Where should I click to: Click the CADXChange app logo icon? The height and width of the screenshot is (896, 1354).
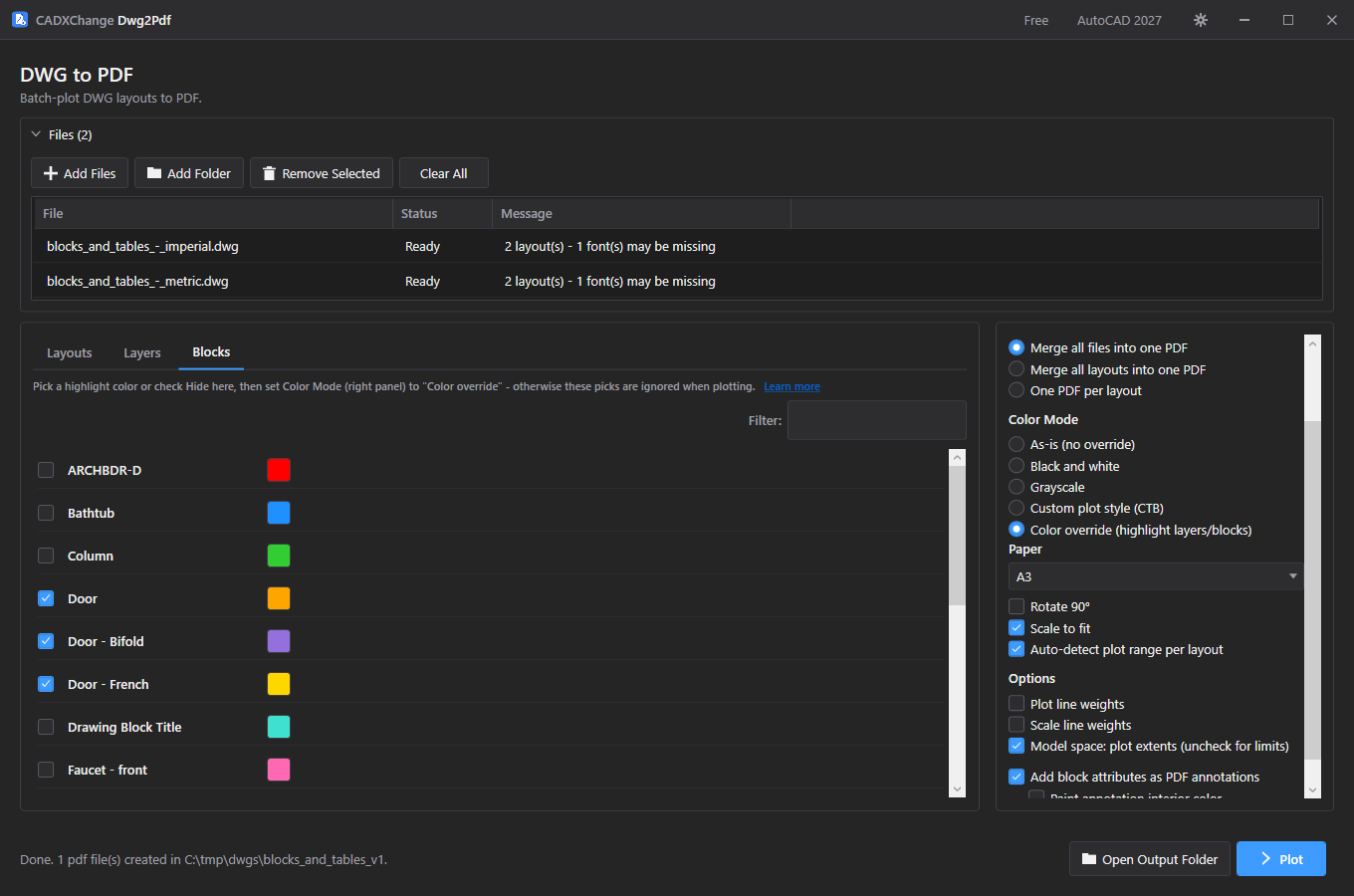tap(20, 19)
